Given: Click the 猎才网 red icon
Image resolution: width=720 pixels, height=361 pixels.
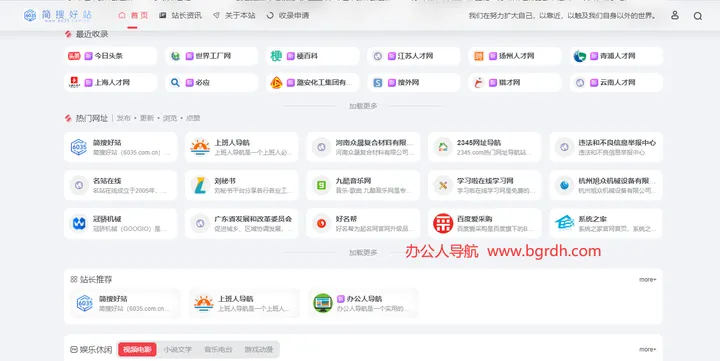Looking at the screenshot, I should pyautogui.click(x=479, y=83).
